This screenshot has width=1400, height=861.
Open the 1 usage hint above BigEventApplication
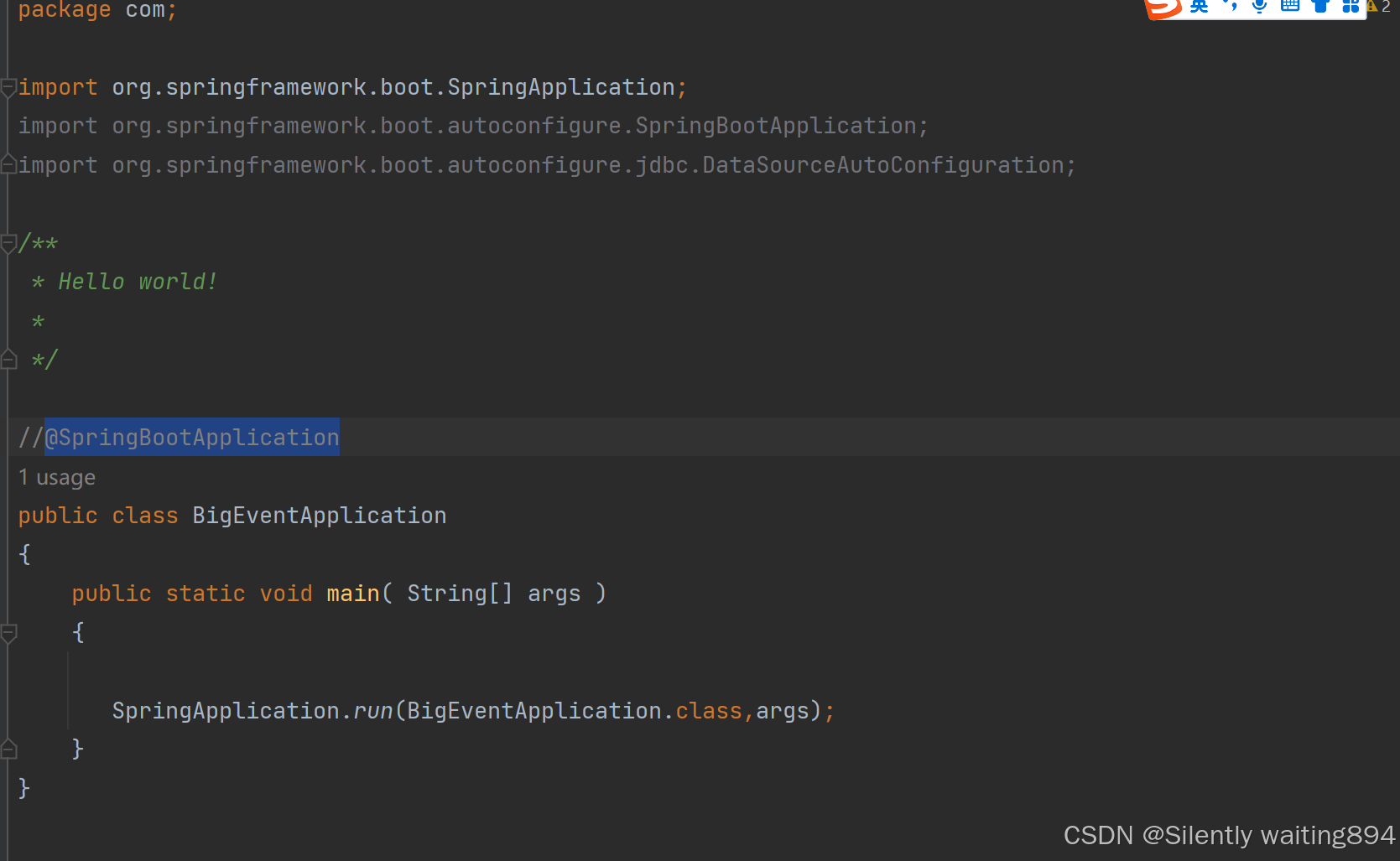tap(56, 476)
